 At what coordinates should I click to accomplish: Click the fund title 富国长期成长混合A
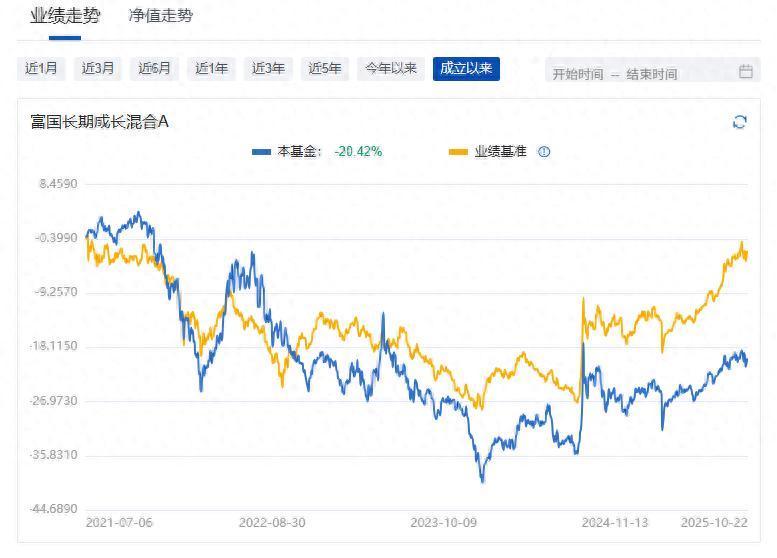click(x=99, y=122)
